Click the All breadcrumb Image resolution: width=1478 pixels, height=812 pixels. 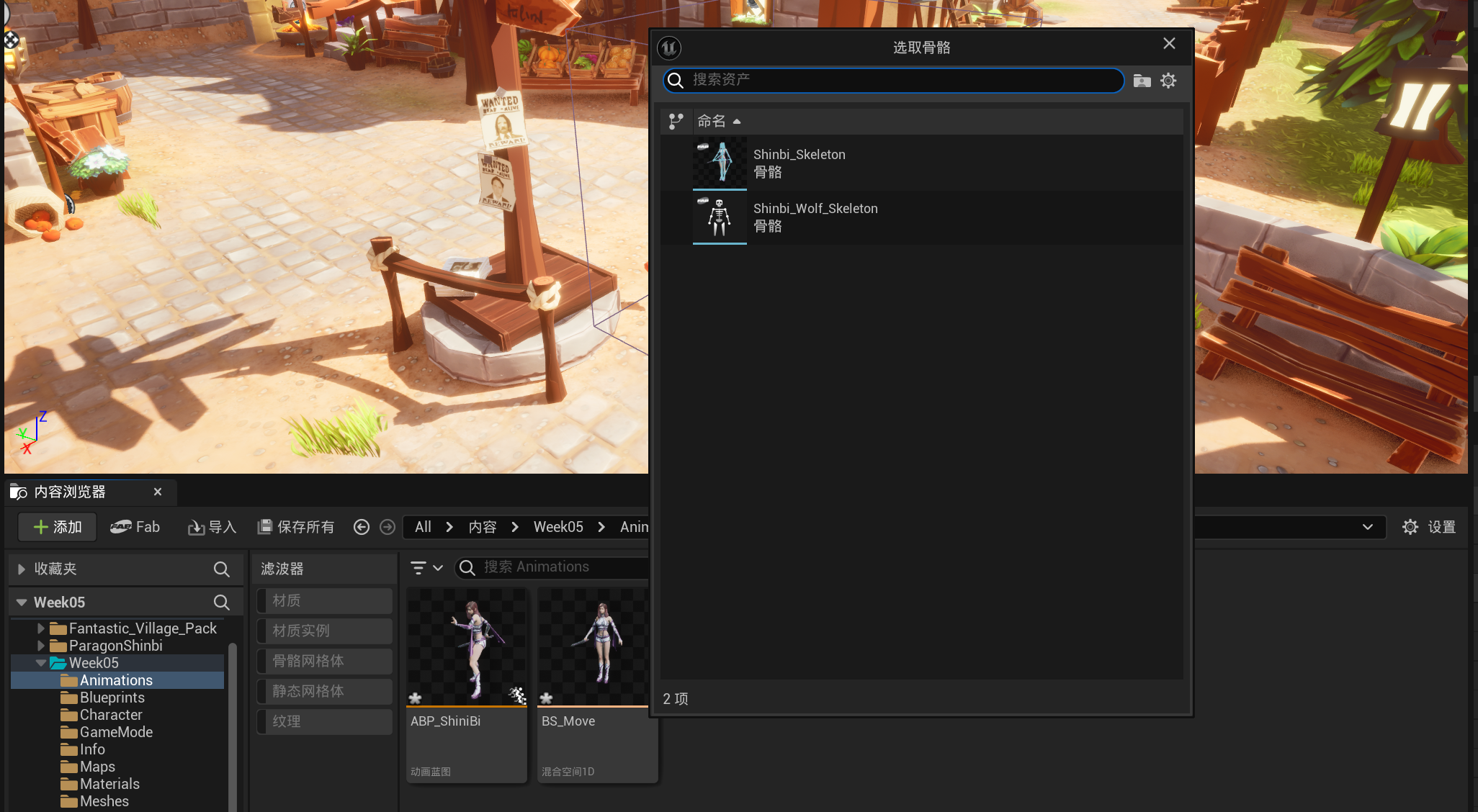coord(423,527)
